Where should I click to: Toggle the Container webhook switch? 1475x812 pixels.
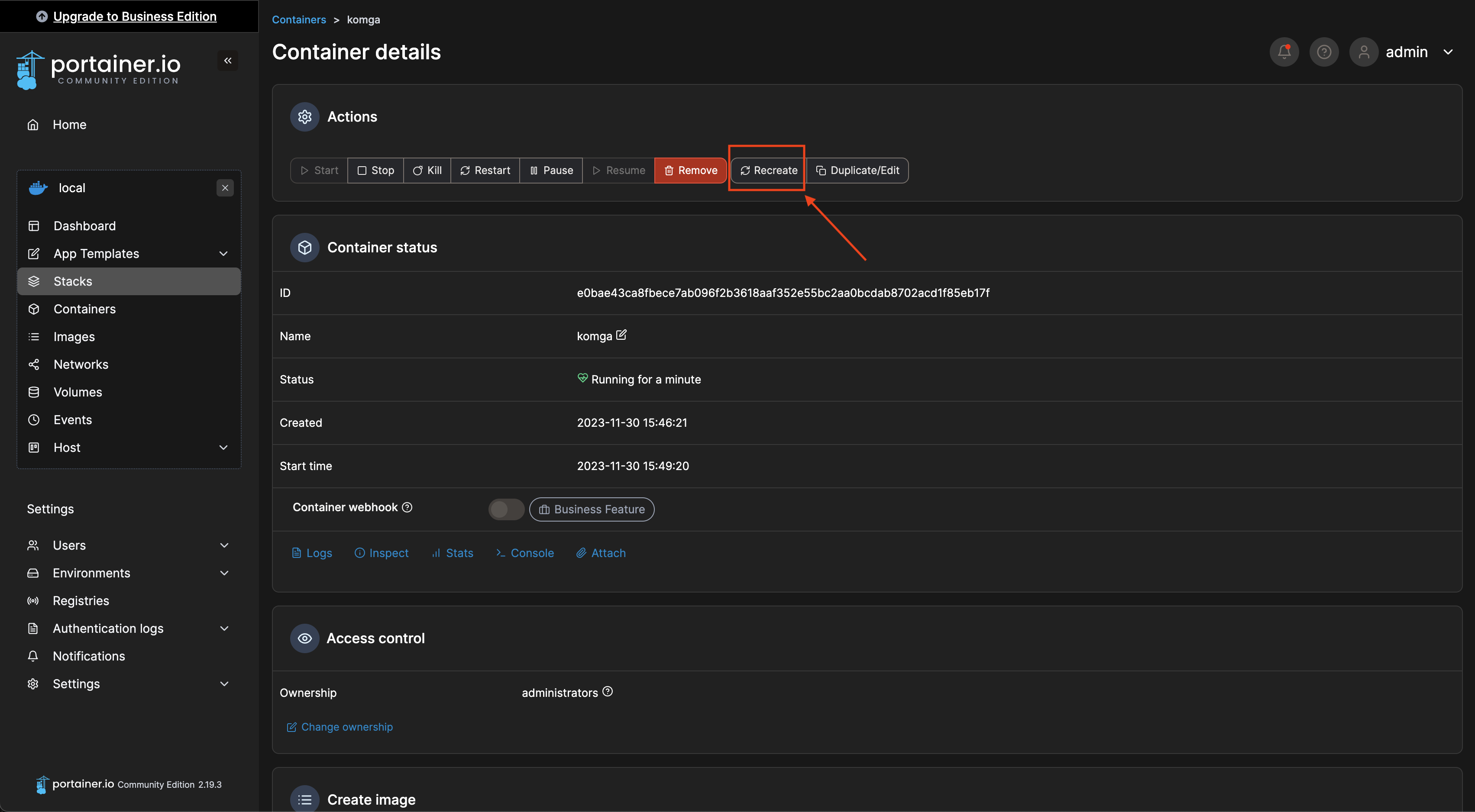click(x=506, y=509)
